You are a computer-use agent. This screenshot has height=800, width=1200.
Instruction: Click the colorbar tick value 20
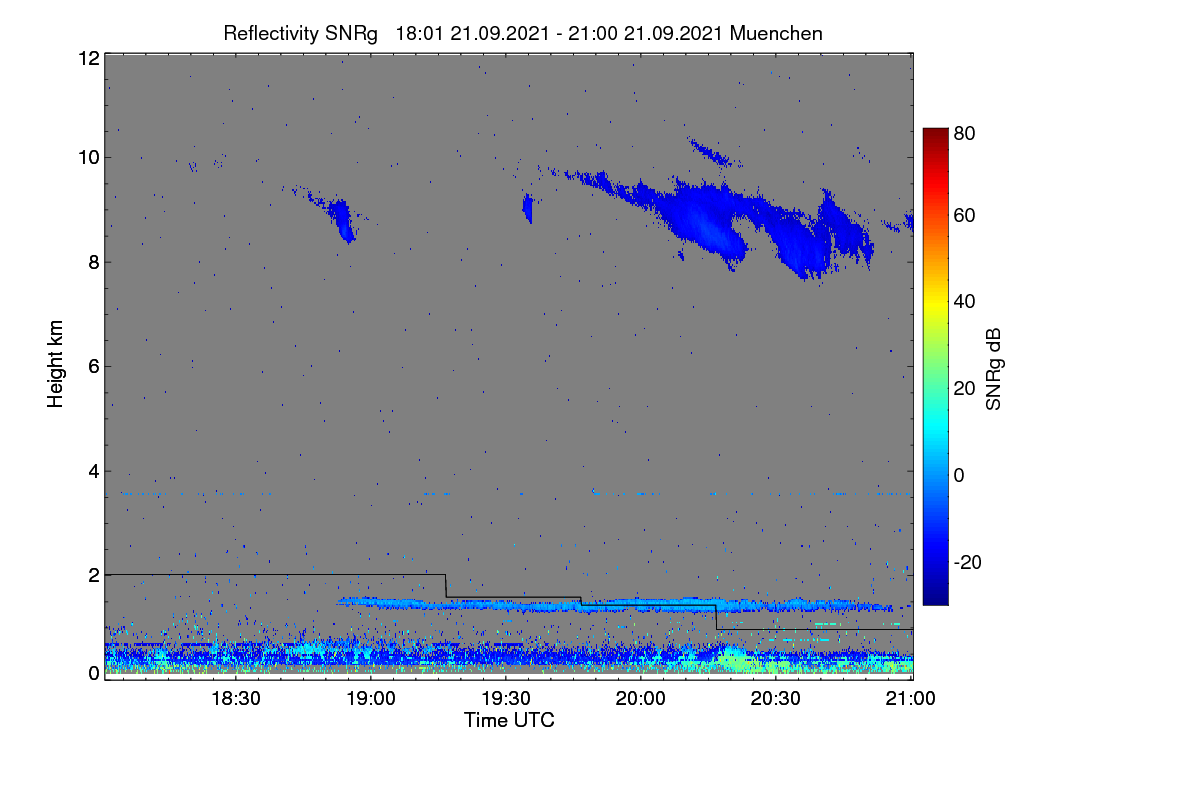[964, 389]
